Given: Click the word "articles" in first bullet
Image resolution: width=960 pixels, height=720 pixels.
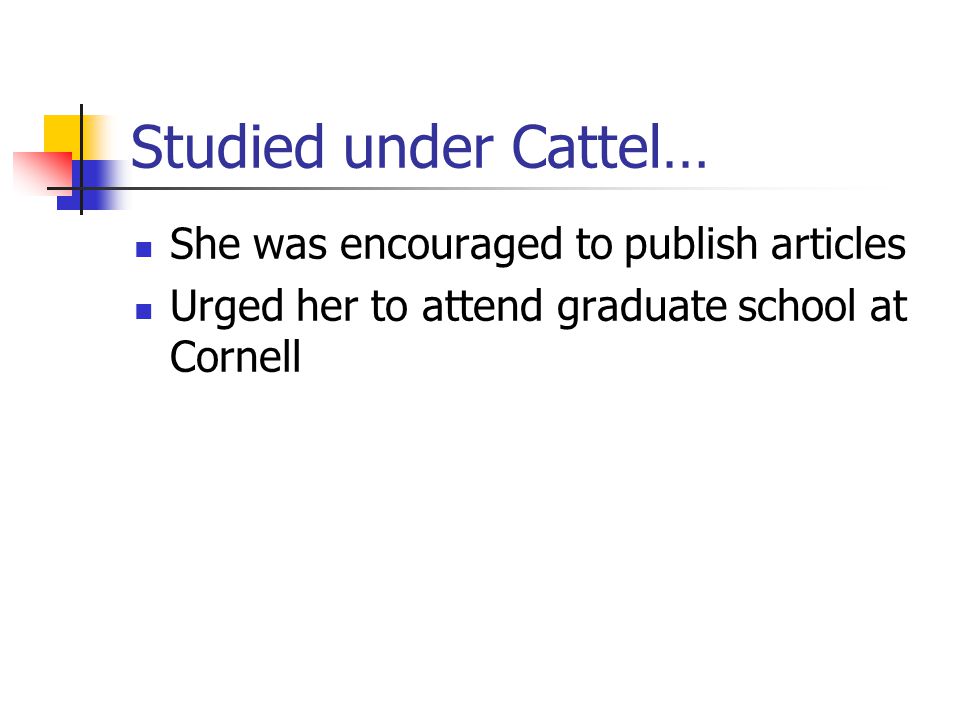Looking at the screenshot, I should click(x=838, y=244).
